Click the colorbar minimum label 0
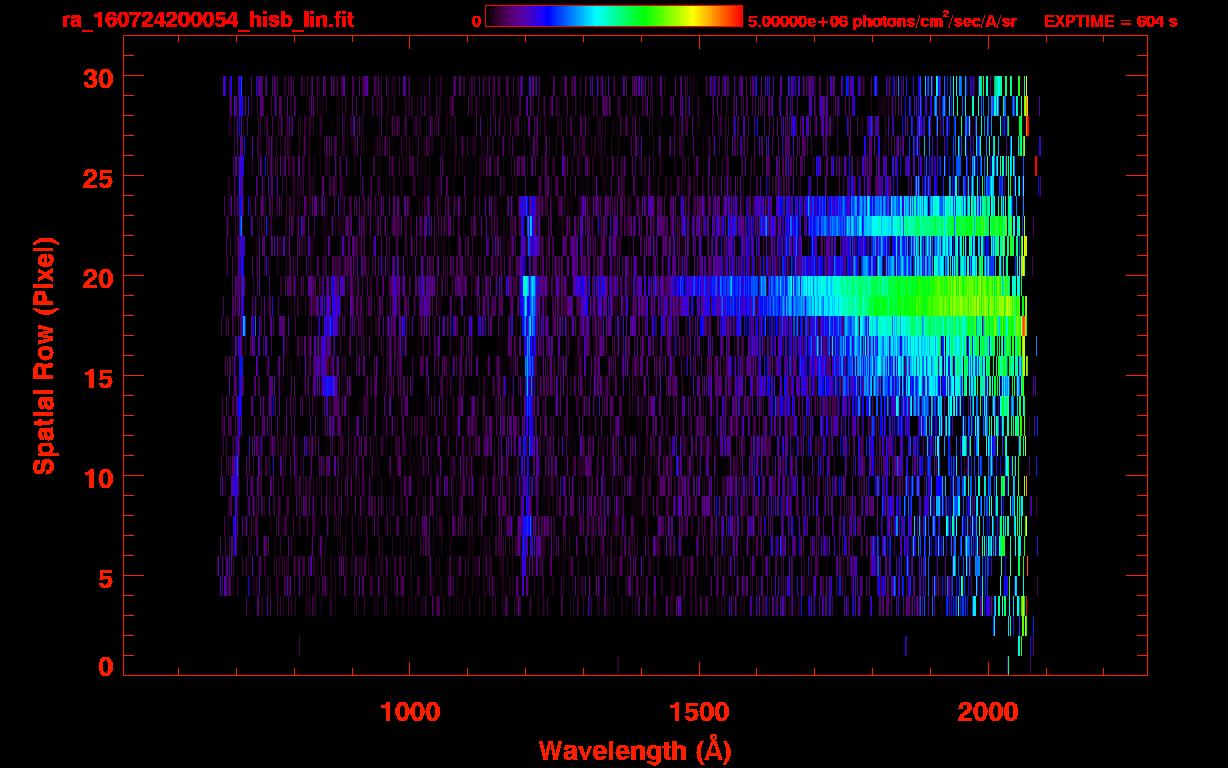The image size is (1228, 768). (x=477, y=21)
